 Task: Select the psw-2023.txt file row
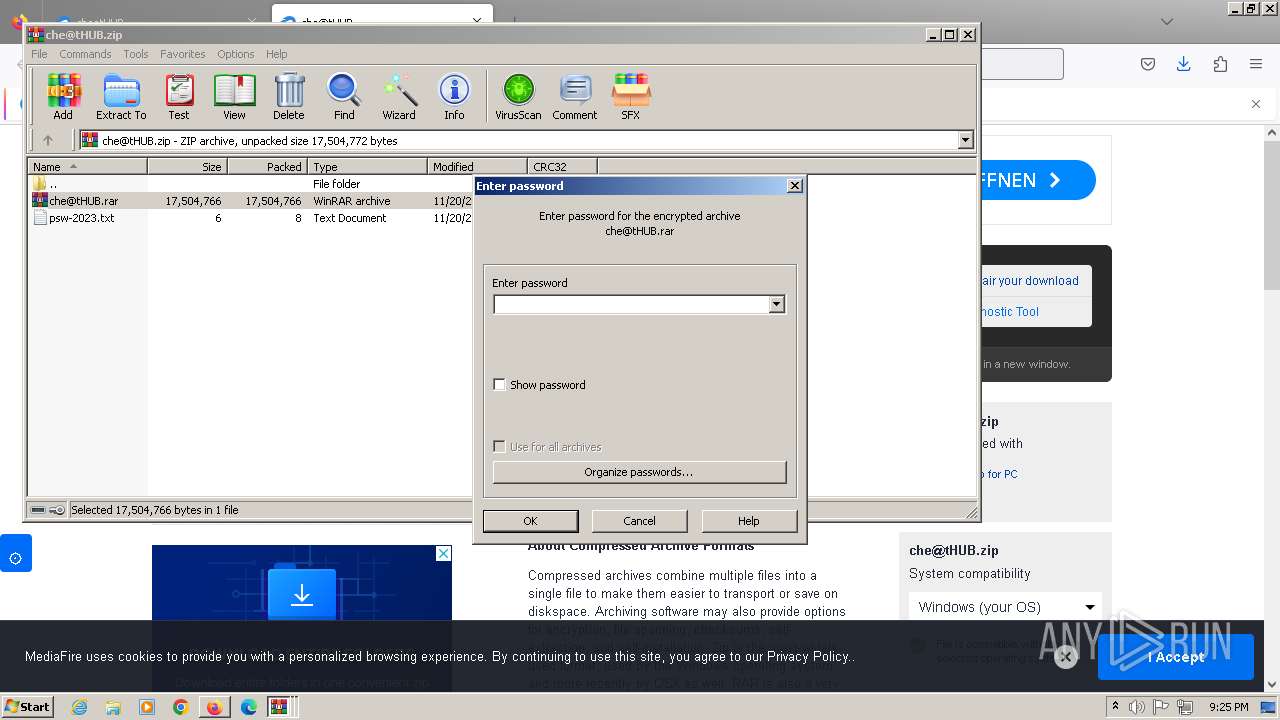[x=250, y=218]
